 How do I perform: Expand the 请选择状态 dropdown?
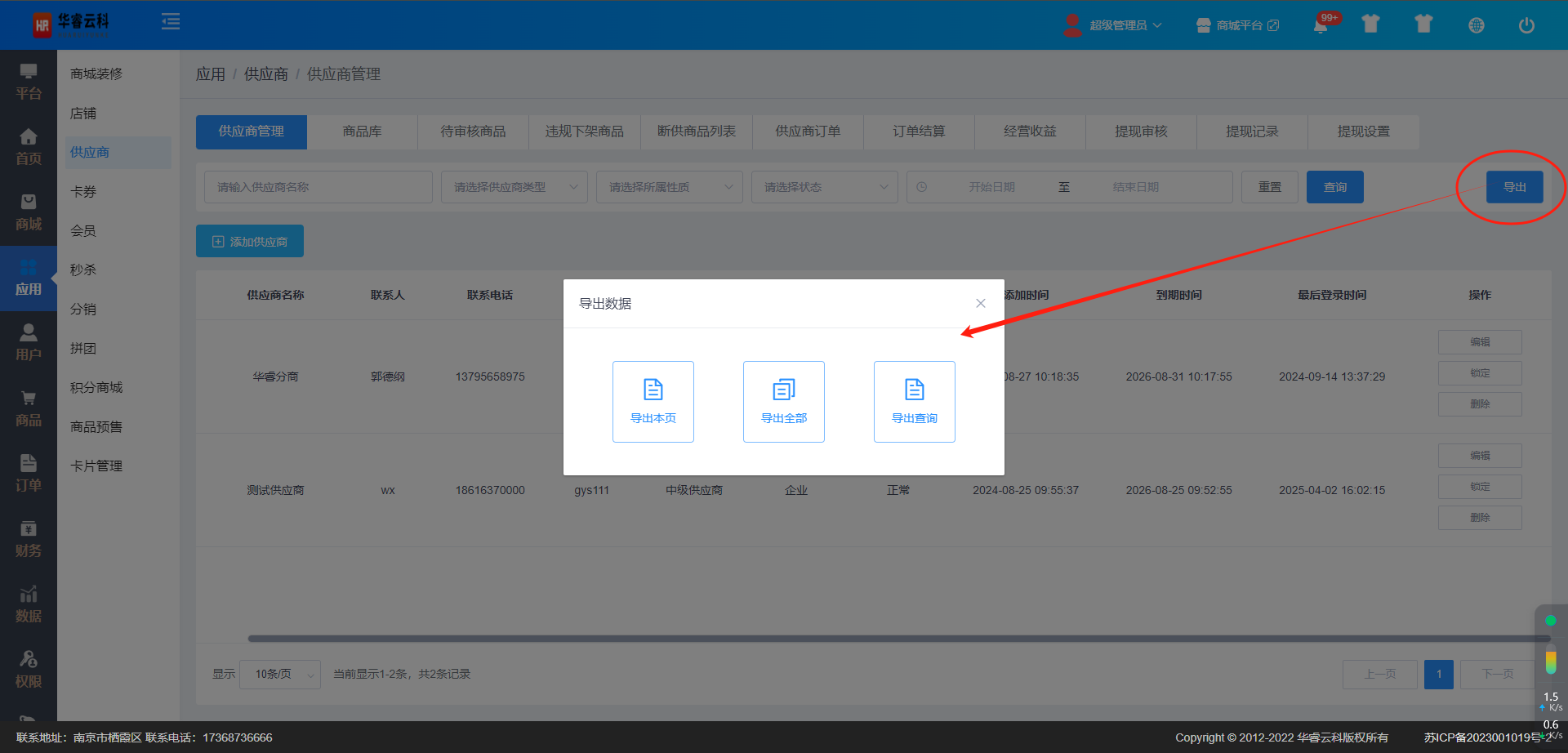pos(824,187)
